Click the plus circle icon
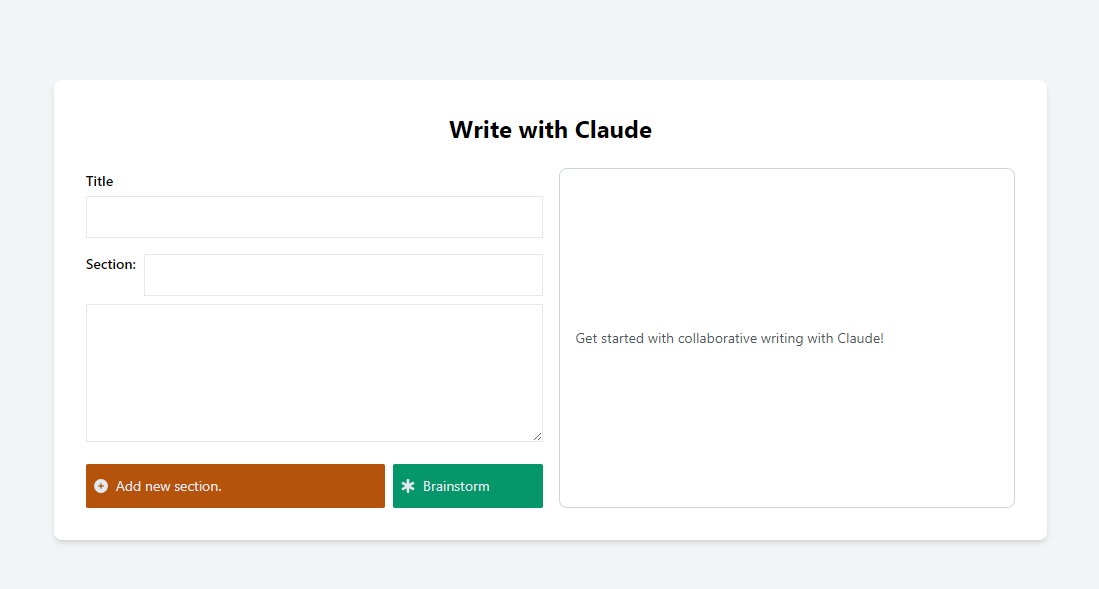 tap(101, 486)
